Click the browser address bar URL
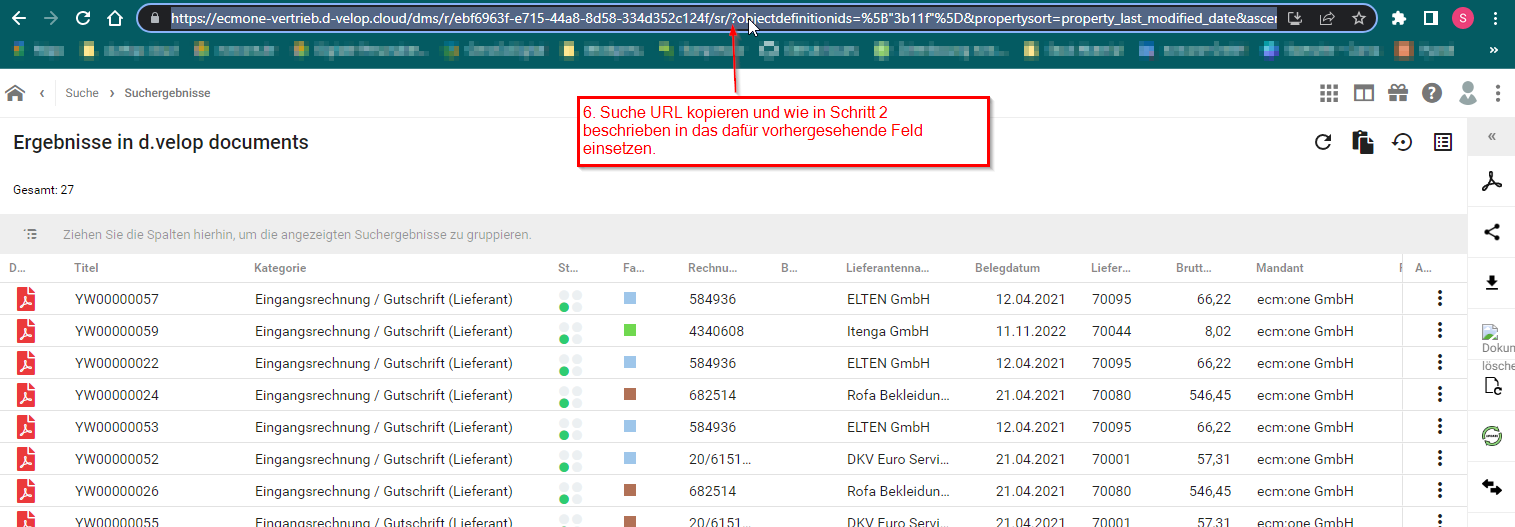1515x527 pixels. point(723,18)
